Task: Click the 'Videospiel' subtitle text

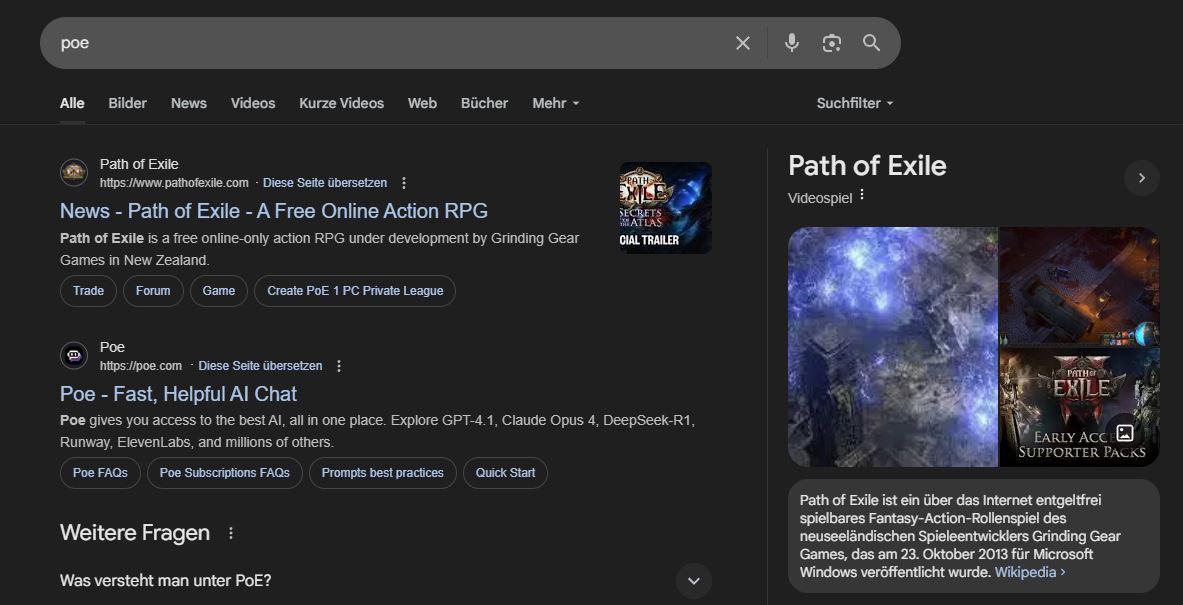Action: pos(820,198)
